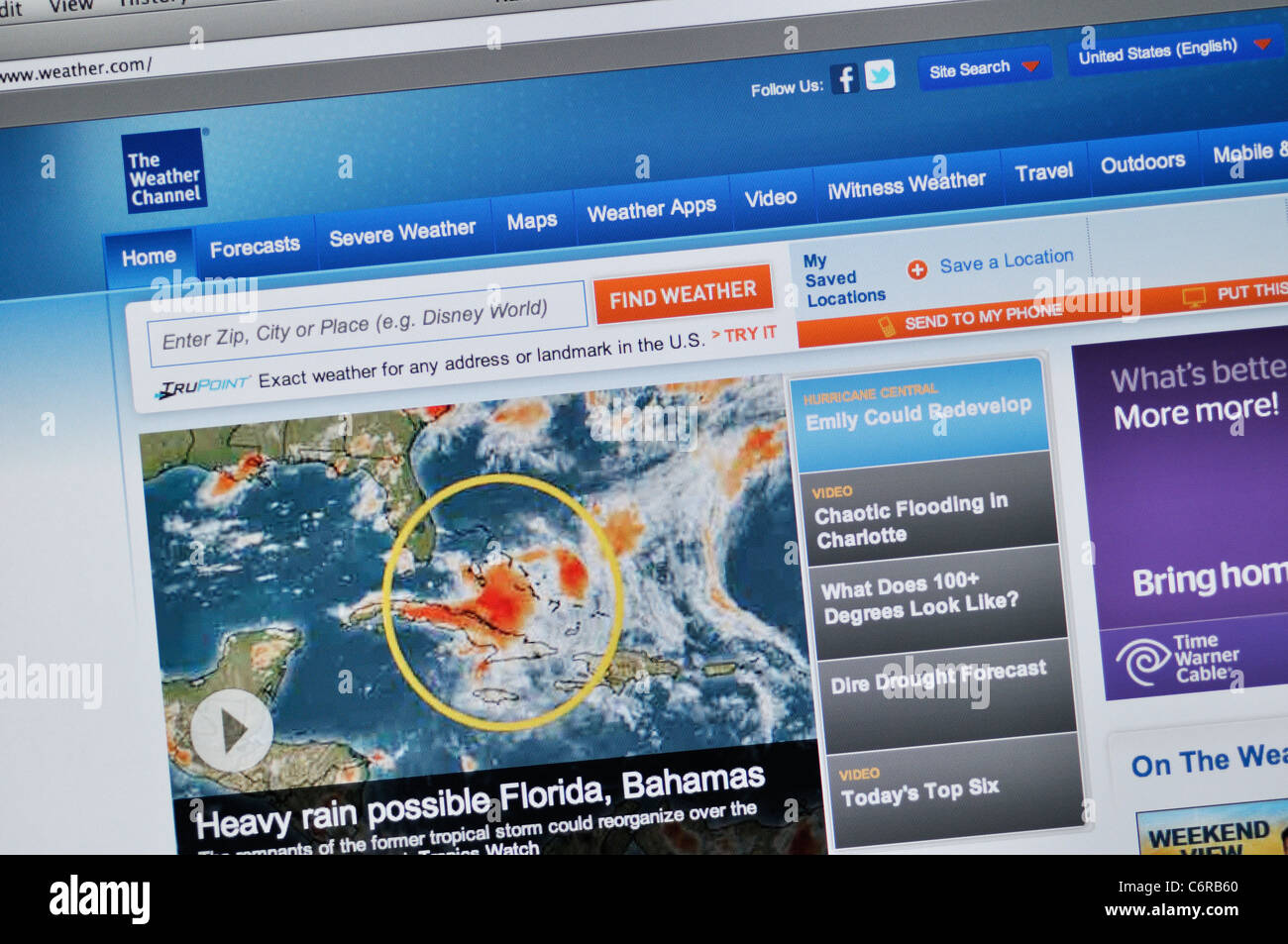Open My Saved Locations
The image size is (1288, 944).
click(844, 279)
